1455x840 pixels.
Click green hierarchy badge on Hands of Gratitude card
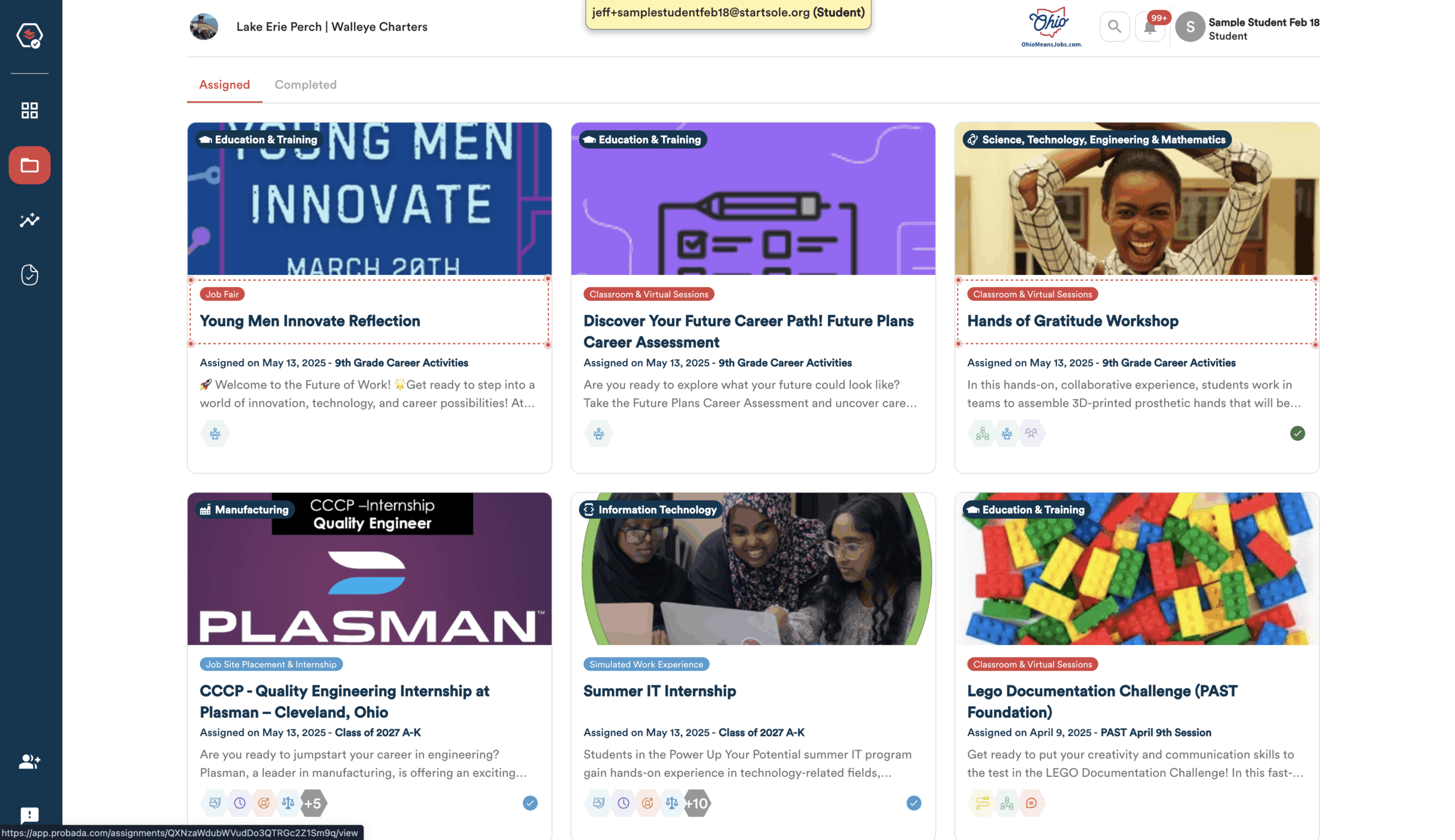point(982,433)
